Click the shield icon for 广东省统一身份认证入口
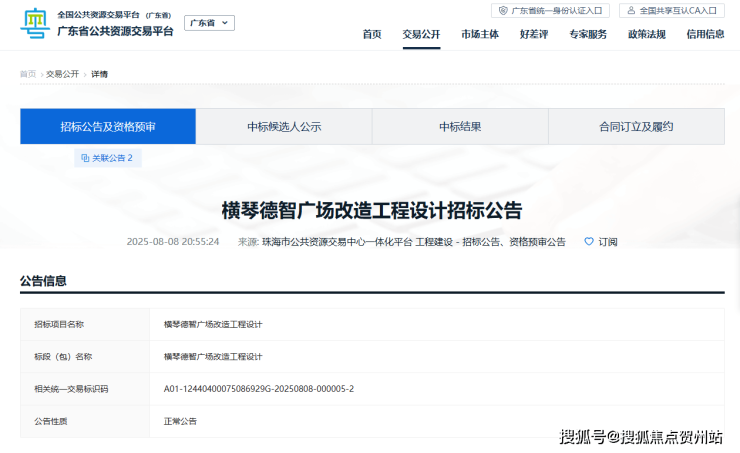Viewport: 740px width, 453px height. (x=503, y=10)
